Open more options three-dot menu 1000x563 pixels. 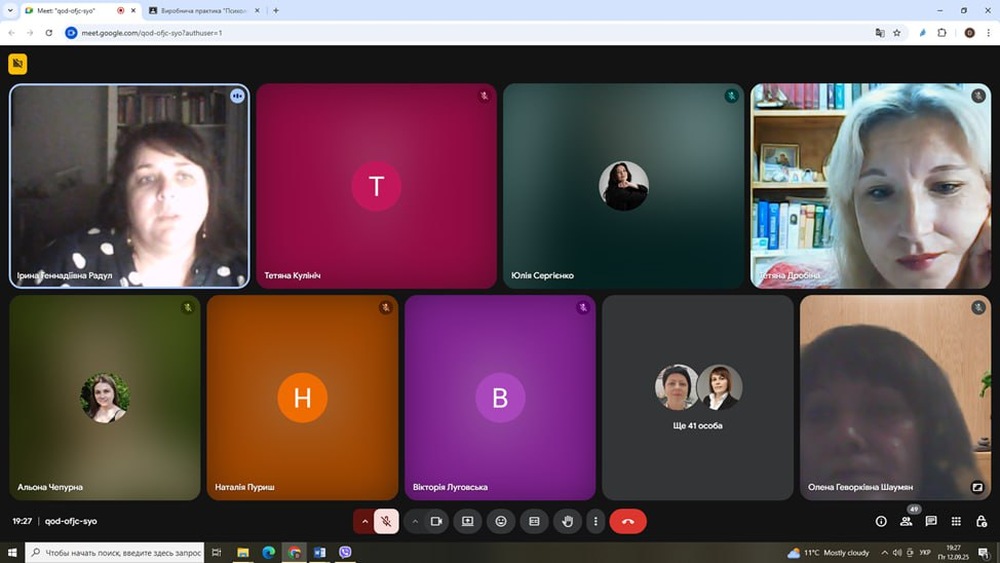click(x=596, y=521)
